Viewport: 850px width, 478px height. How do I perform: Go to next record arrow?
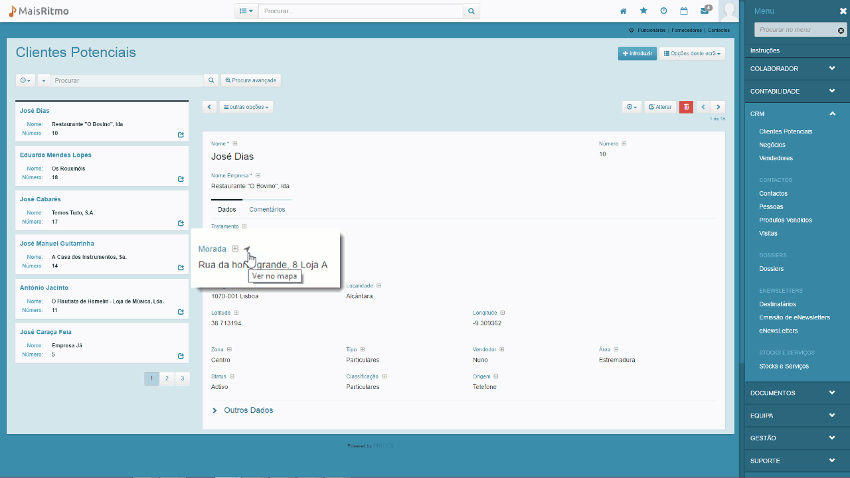tap(718, 107)
